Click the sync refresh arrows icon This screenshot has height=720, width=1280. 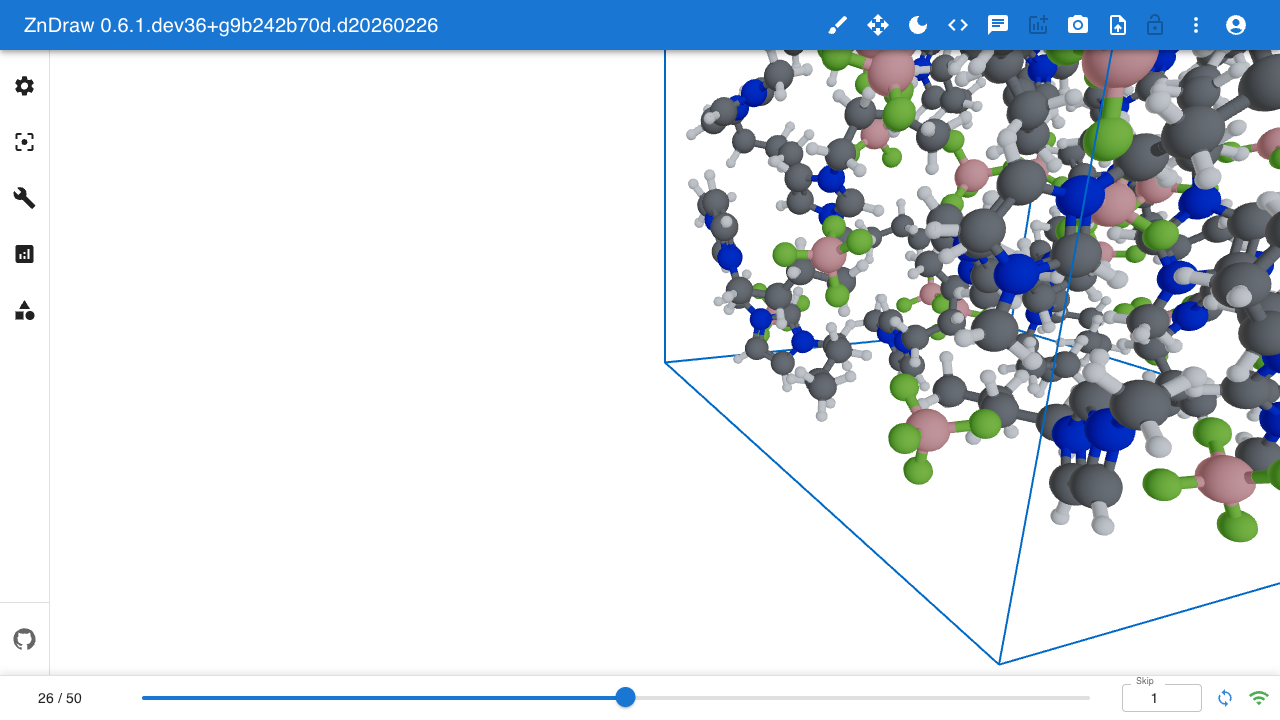[x=1225, y=698]
